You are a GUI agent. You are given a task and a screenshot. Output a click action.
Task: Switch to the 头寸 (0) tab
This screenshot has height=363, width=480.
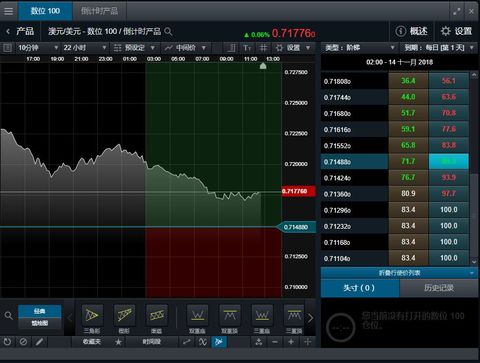click(360, 288)
